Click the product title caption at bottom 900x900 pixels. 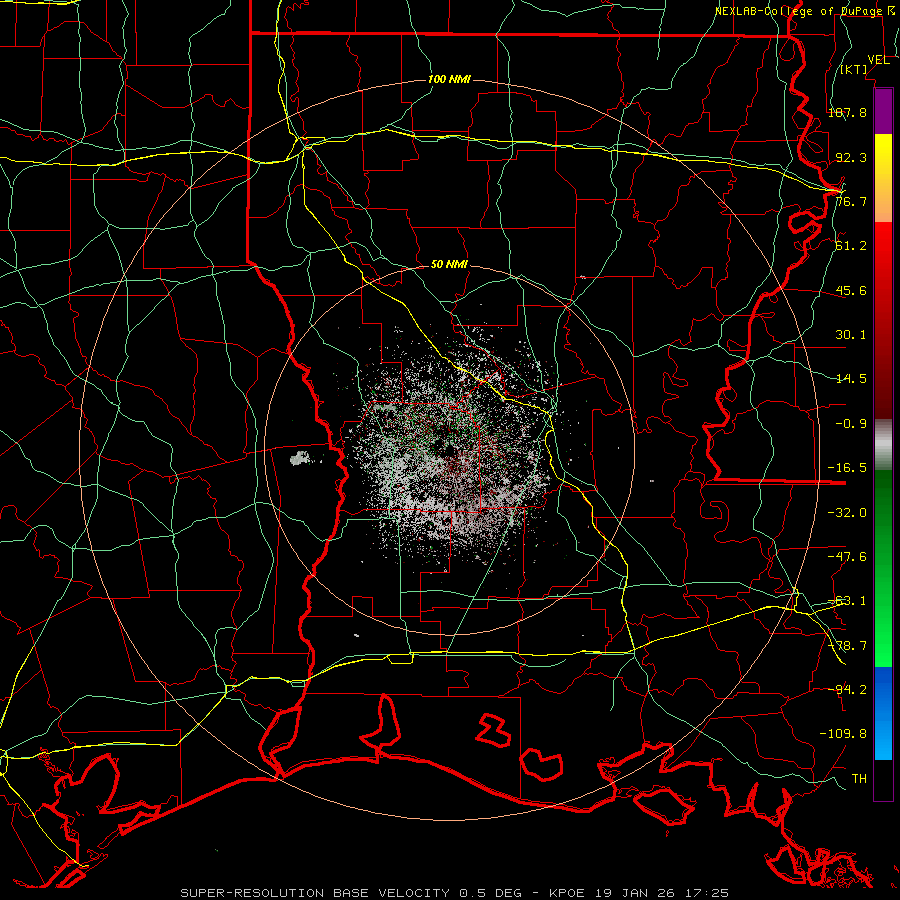(455, 893)
